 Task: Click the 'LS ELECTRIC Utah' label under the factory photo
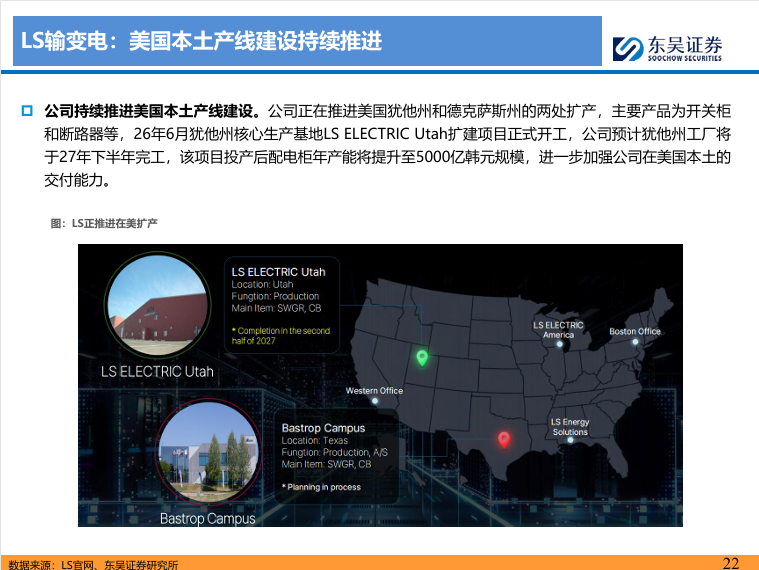pos(157,372)
